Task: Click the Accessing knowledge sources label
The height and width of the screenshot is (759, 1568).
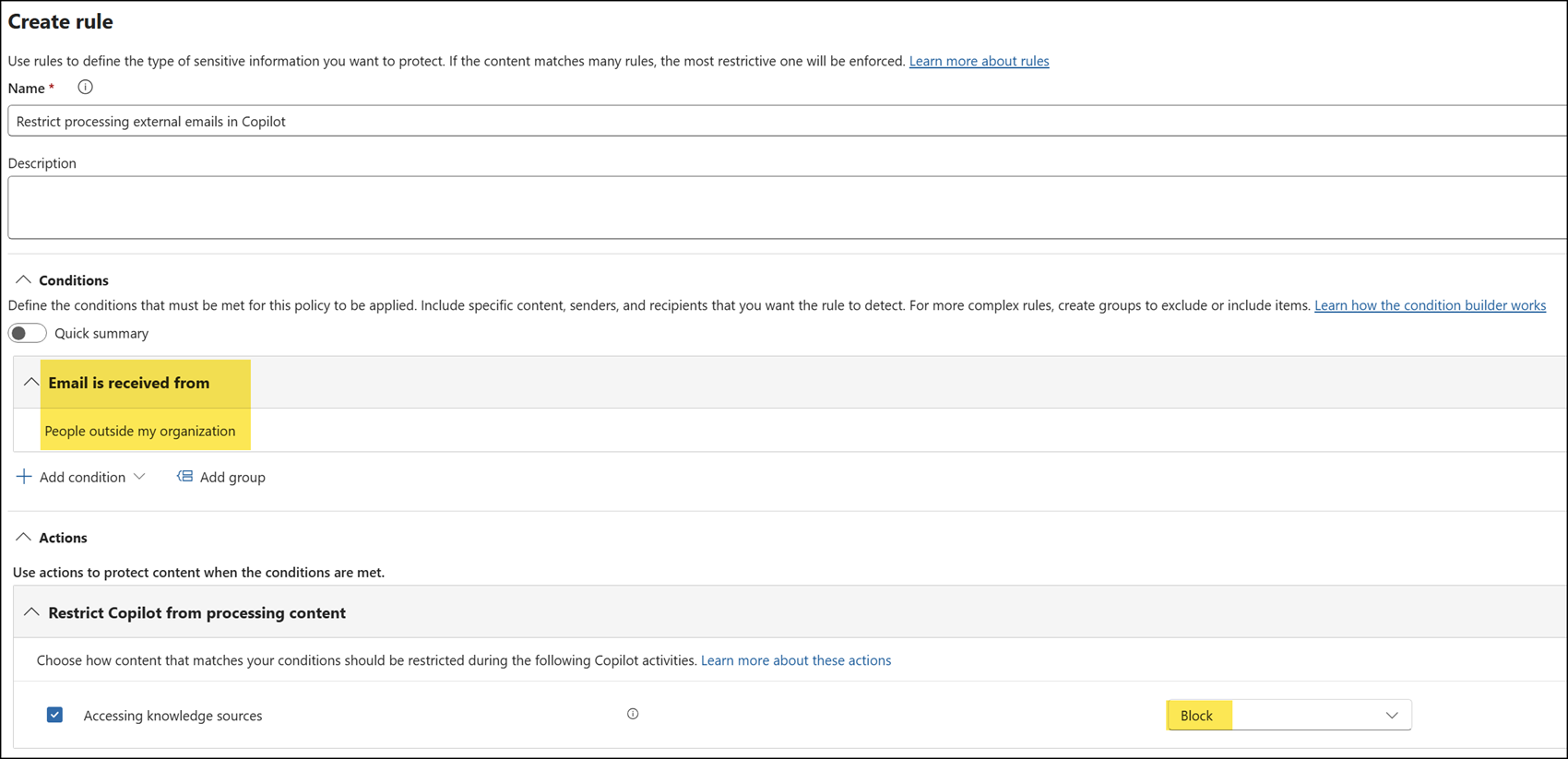Action: tap(172, 716)
